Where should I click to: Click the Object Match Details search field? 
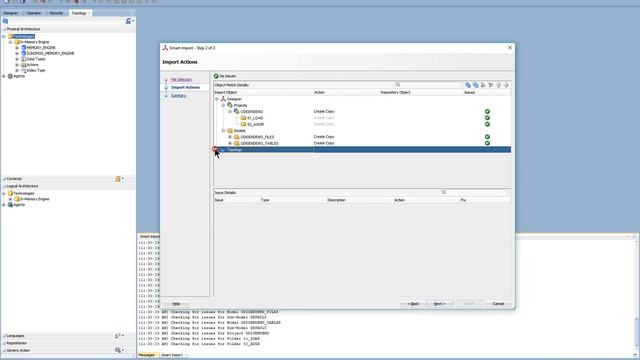click(x=427, y=85)
